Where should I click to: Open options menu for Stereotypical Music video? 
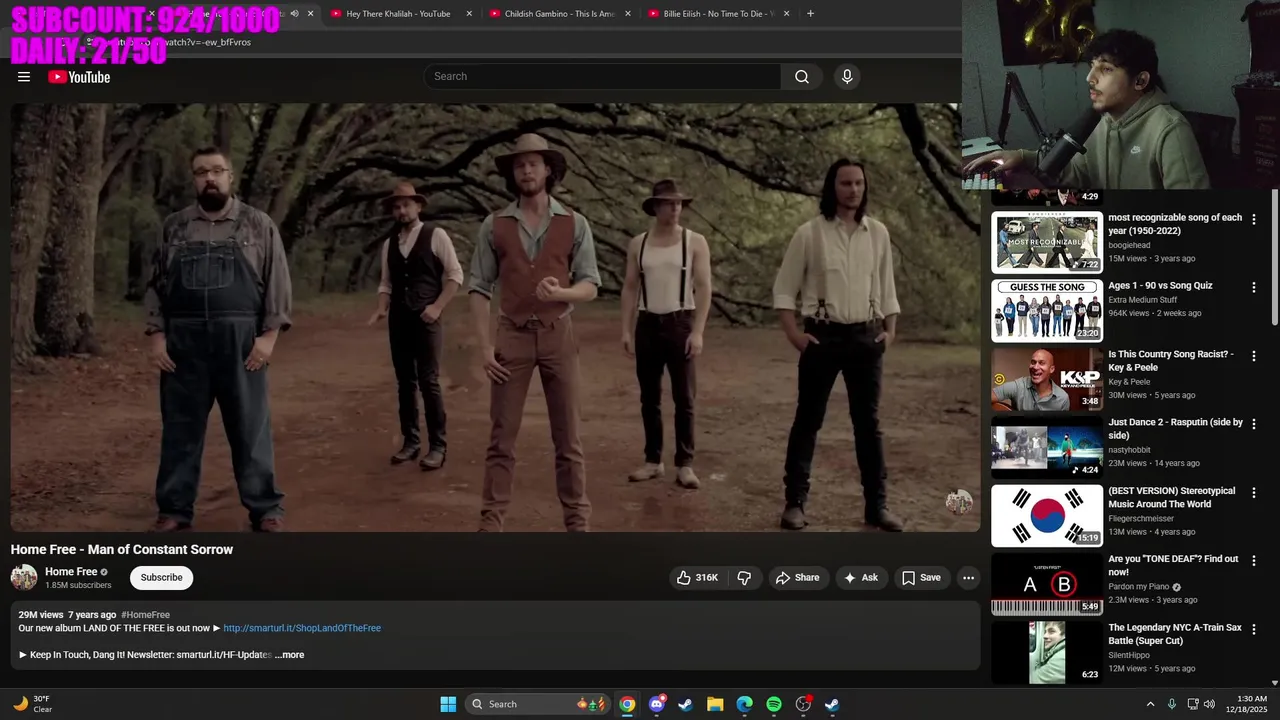pyautogui.click(x=1254, y=492)
